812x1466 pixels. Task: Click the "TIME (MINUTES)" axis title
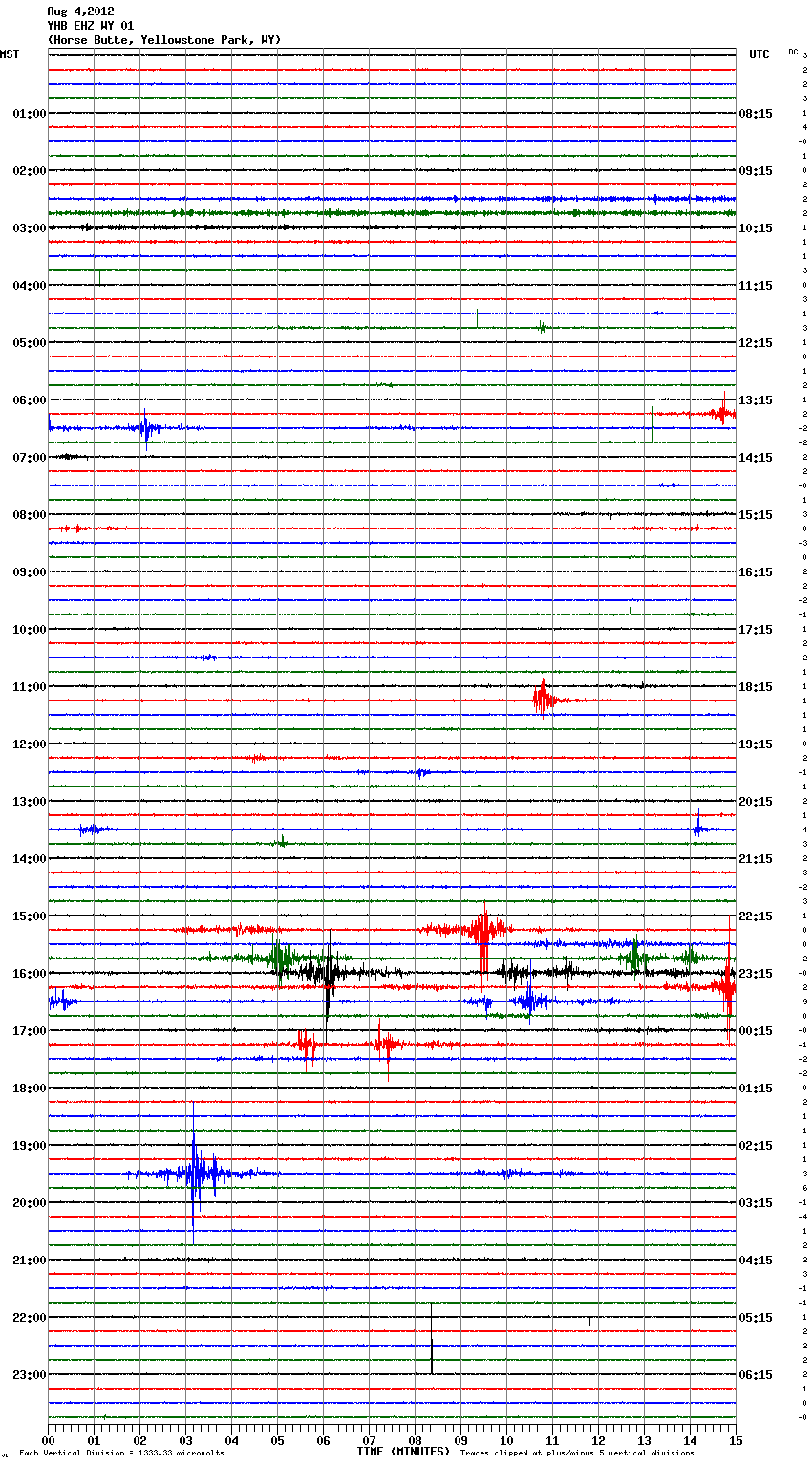tap(403, 1452)
